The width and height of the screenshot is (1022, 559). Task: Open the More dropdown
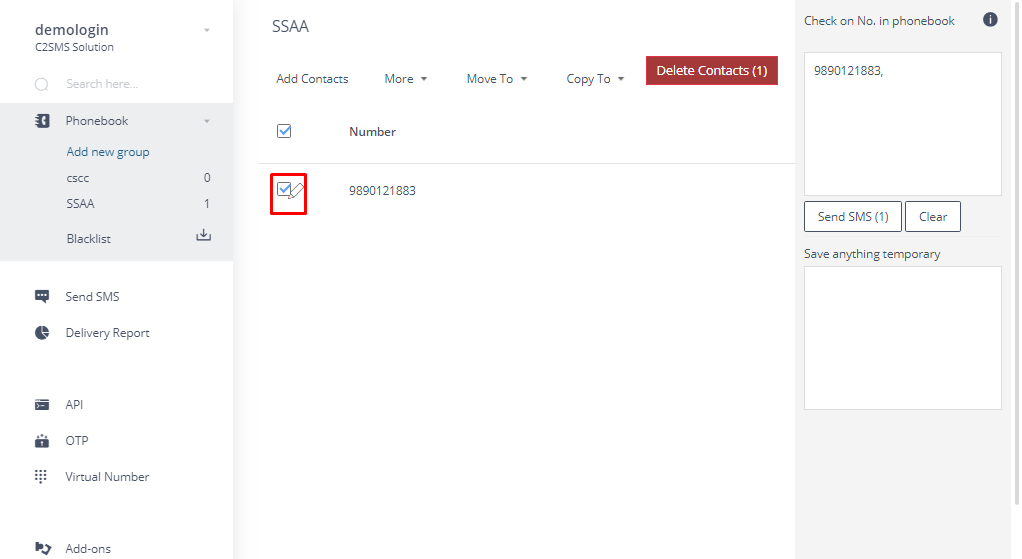click(x=405, y=79)
